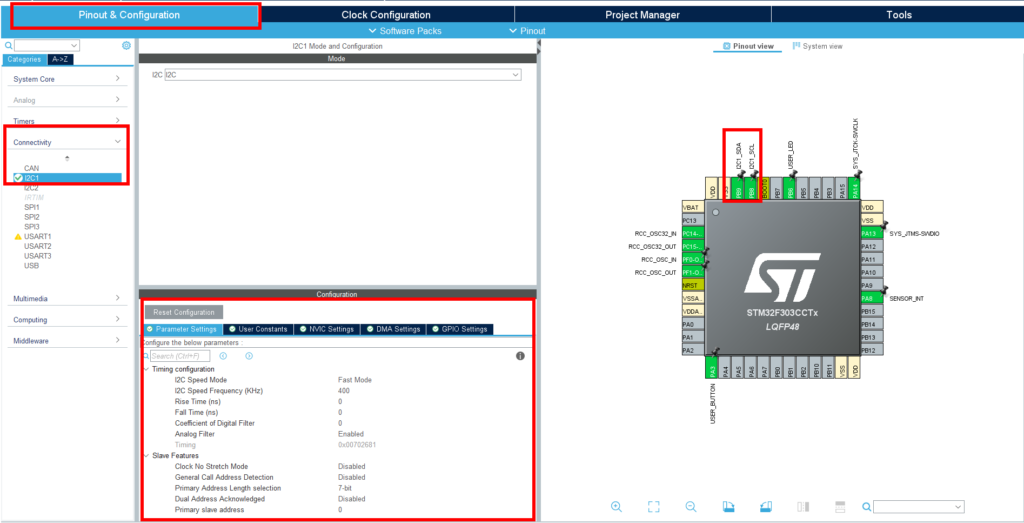
Task: Open the NVIC Settings tab
Action: (327, 329)
